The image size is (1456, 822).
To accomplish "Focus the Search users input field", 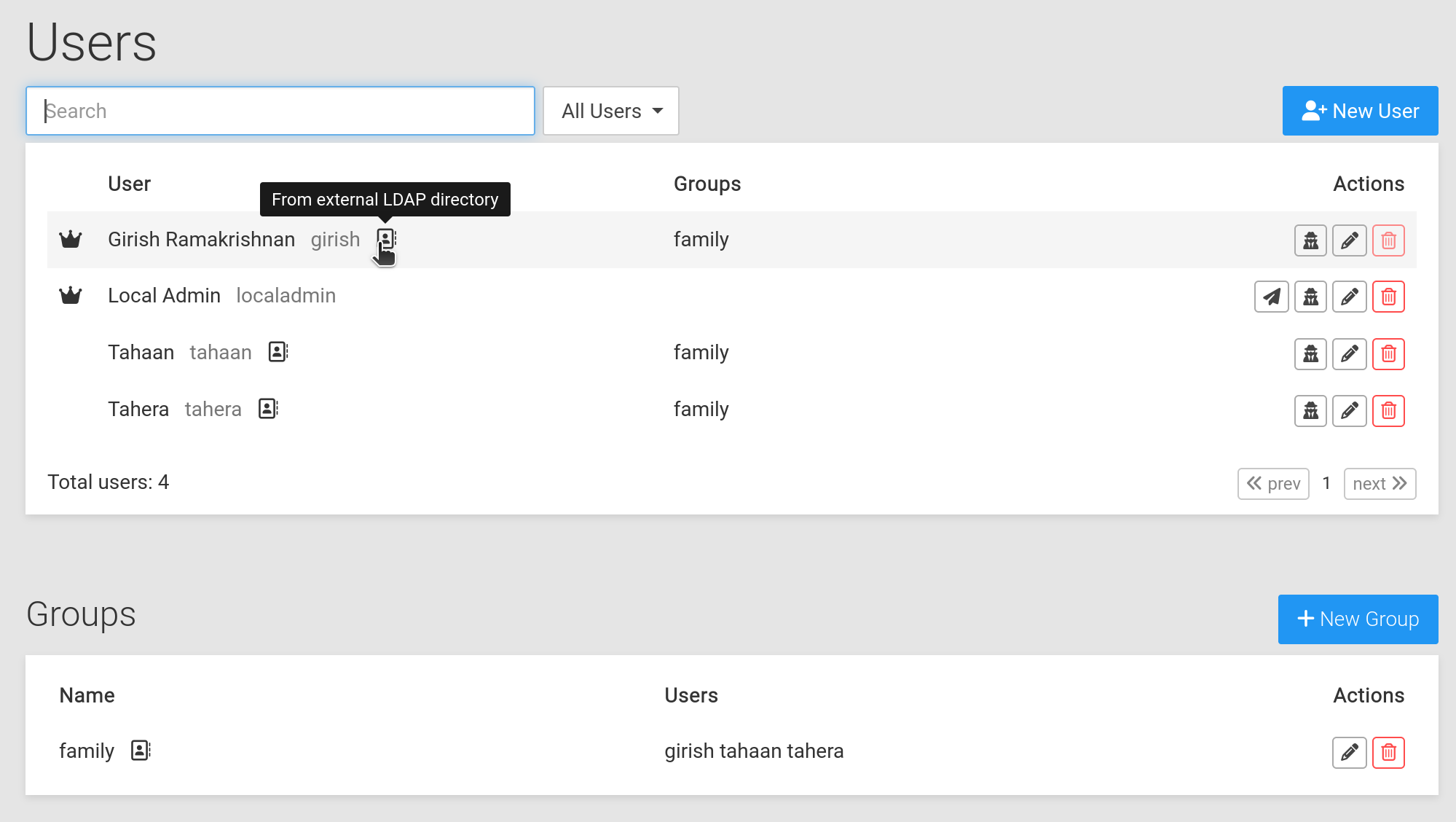I will (280, 111).
